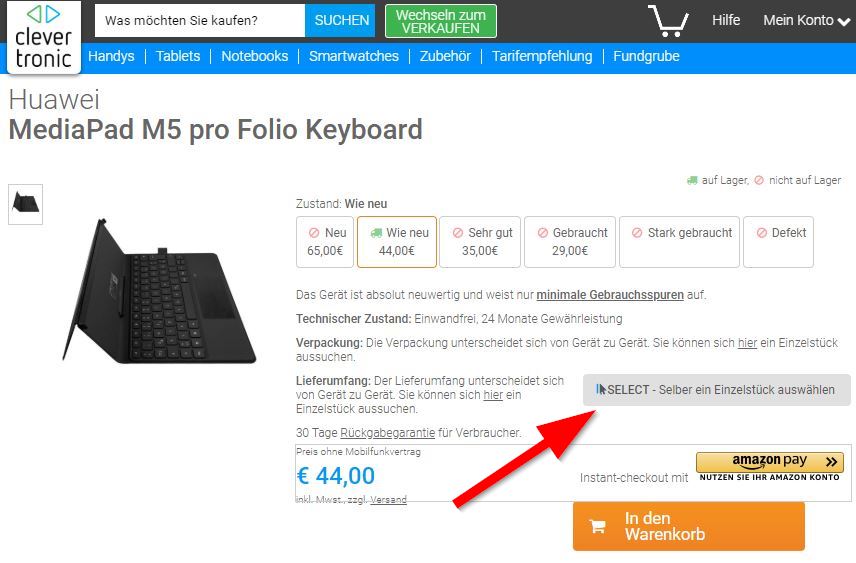Open the Handys category menu

tap(111, 56)
